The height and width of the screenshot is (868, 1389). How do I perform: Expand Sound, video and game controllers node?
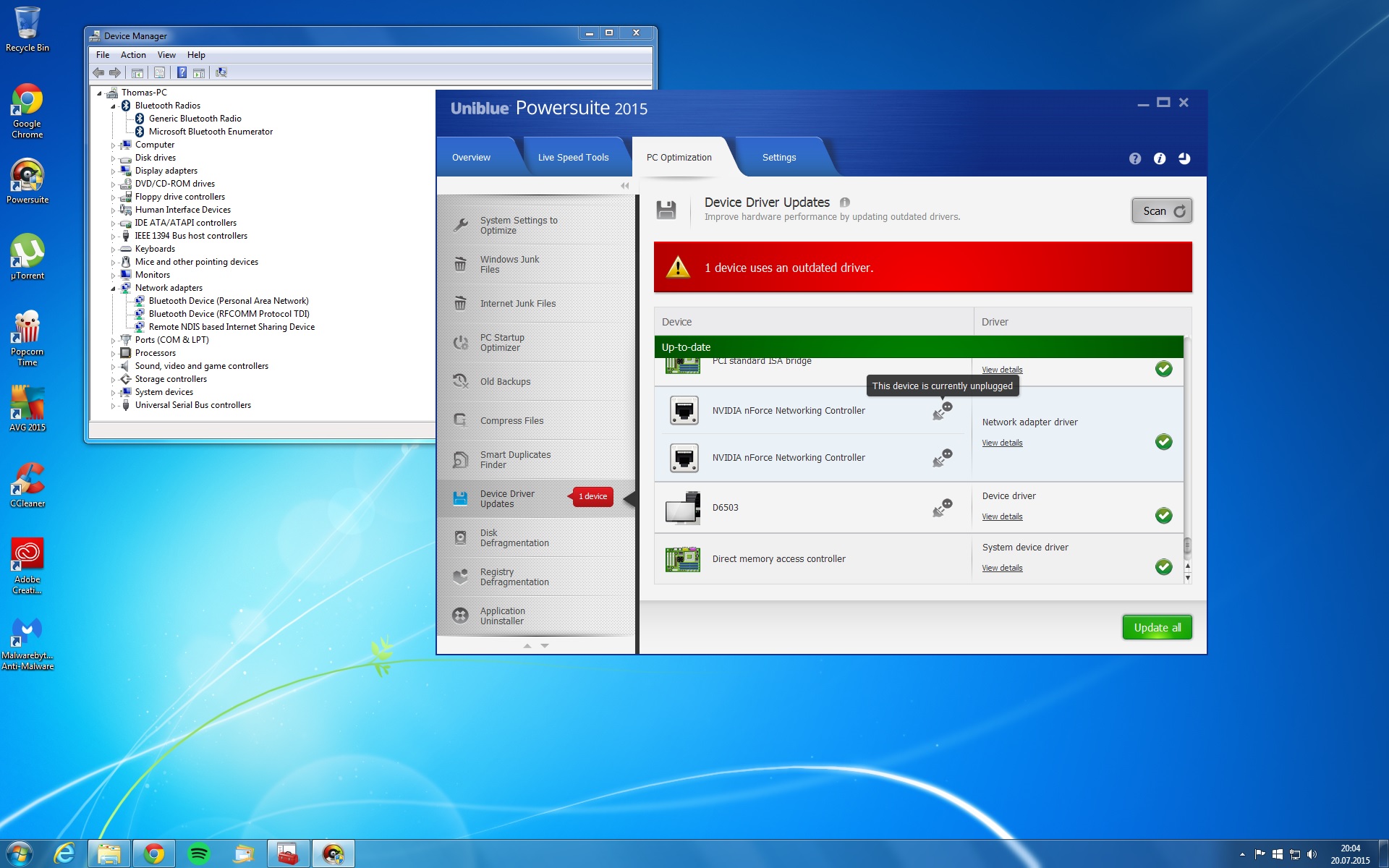click(x=114, y=367)
